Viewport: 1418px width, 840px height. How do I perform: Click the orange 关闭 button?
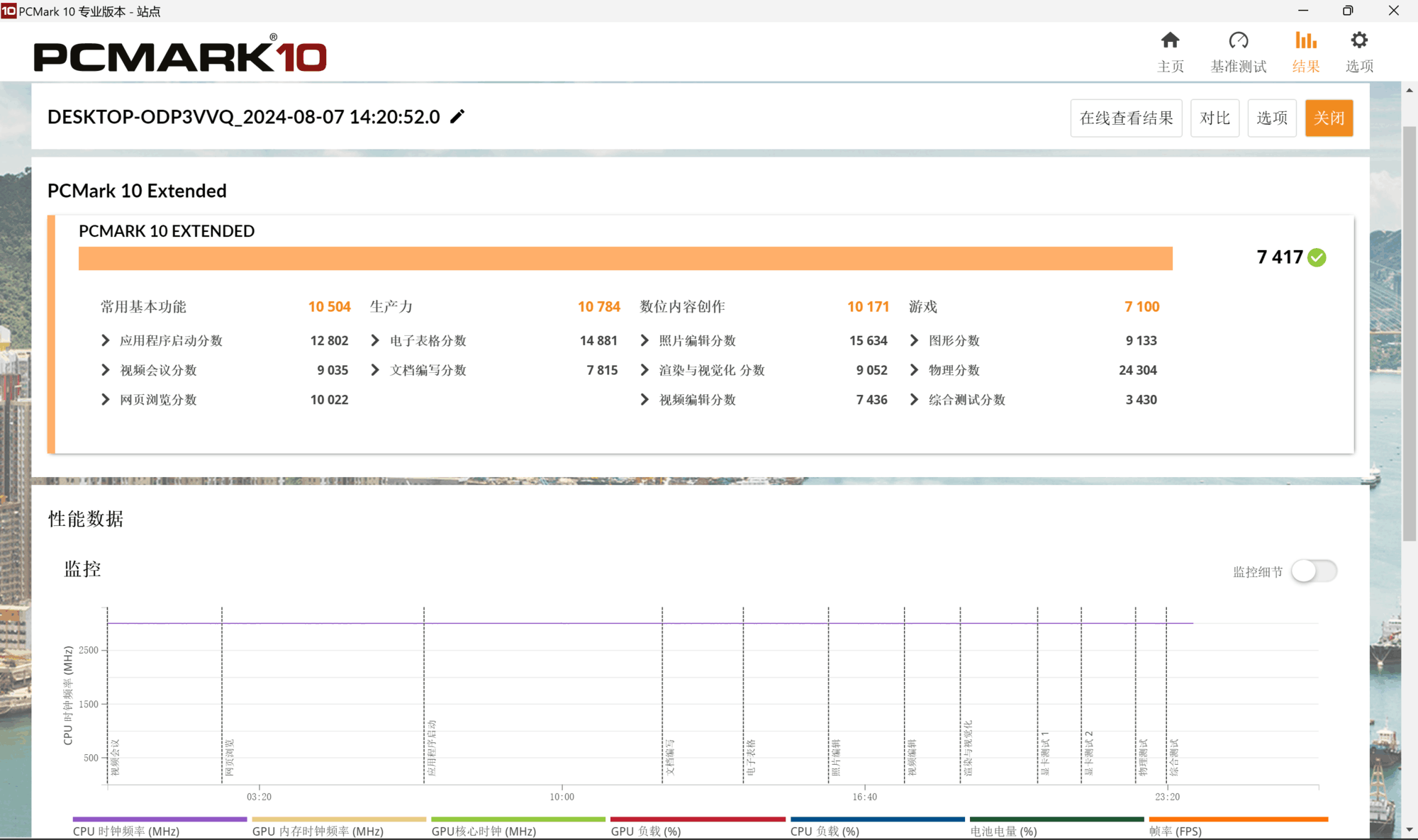click(x=1329, y=118)
